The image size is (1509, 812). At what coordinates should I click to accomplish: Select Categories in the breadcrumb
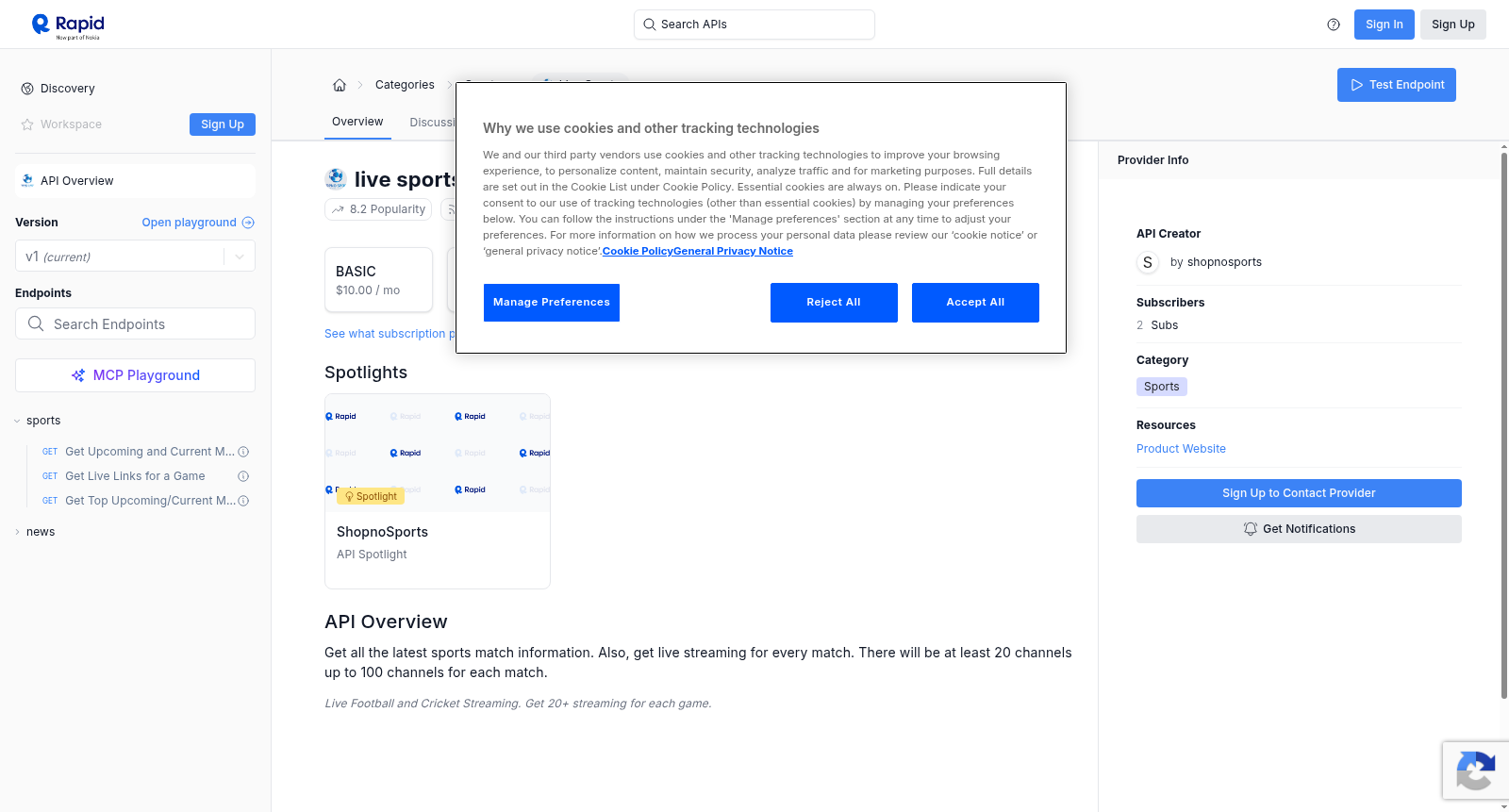(405, 85)
